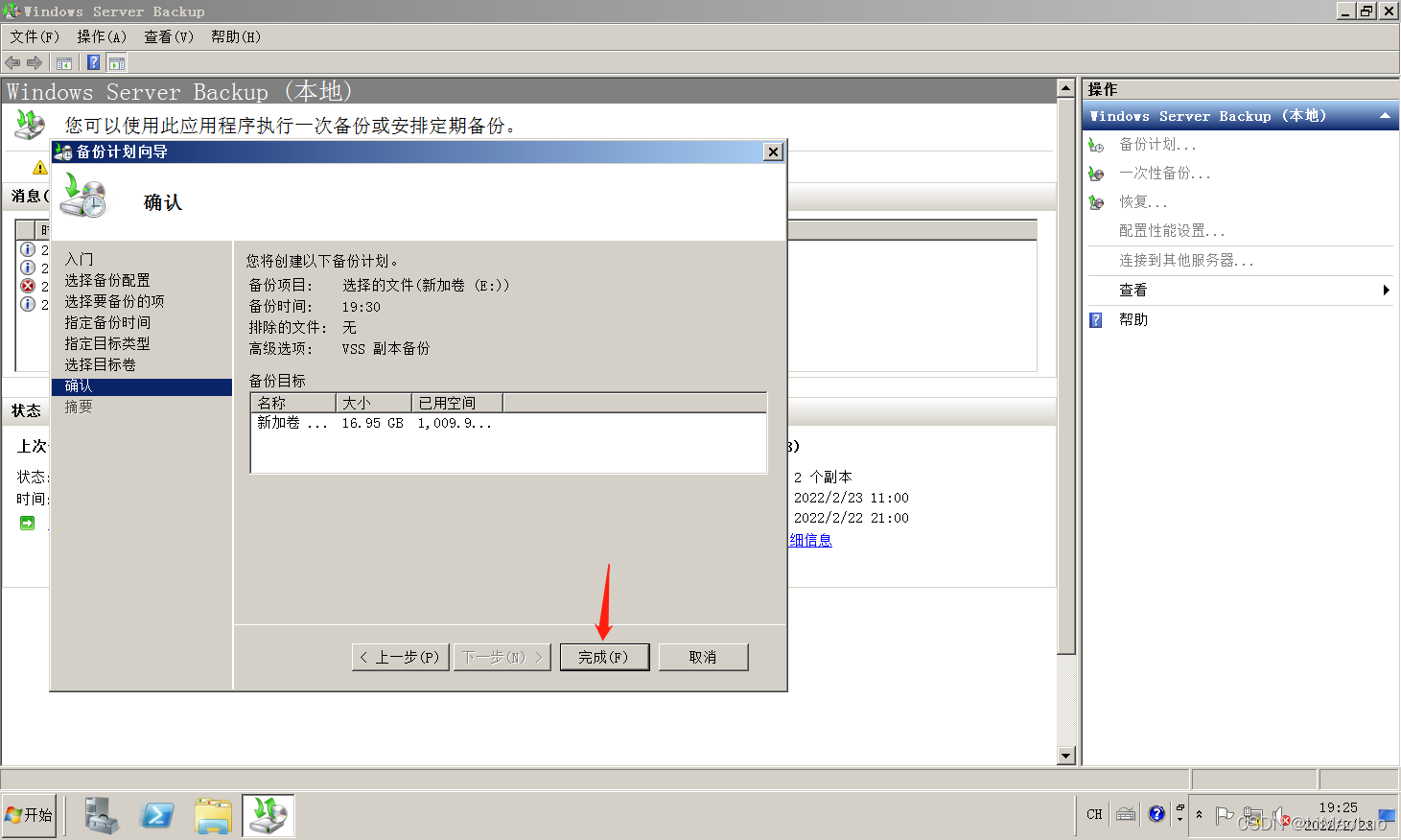The height and width of the screenshot is (840, 1401).
Task: Toggle the show/hide action pane toolbar icon
Action: [117, 63]
